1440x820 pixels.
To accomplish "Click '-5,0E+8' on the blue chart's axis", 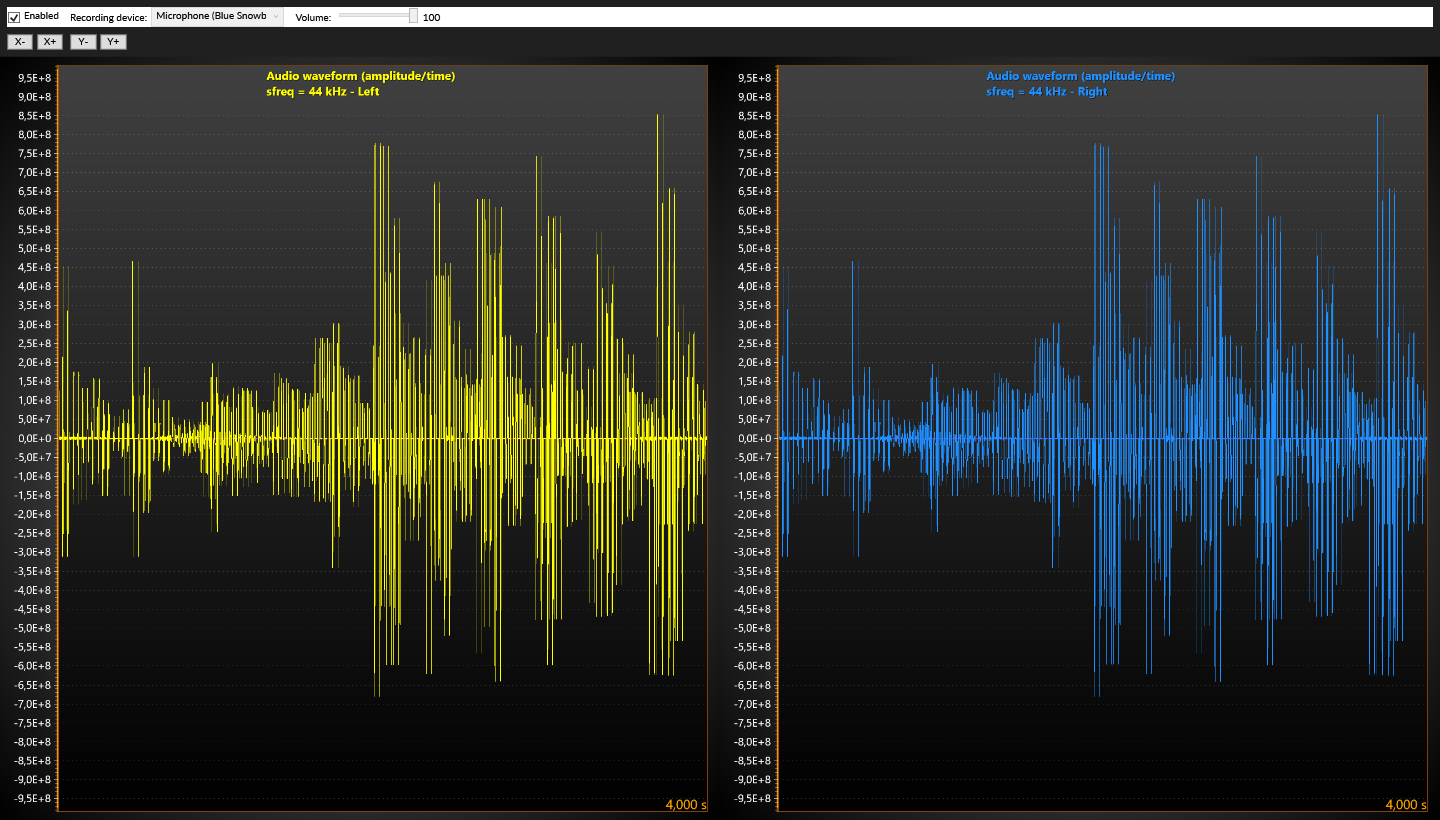I will point(753,628).
